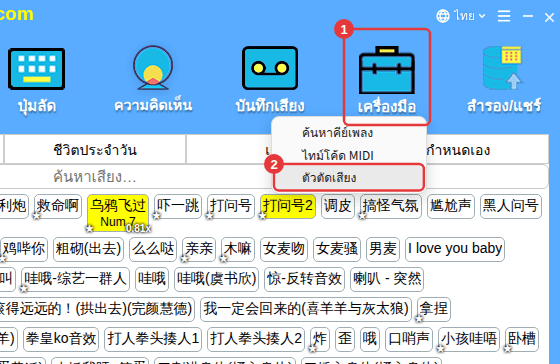
Task: Play the 女麦骚 sound
Action: click(337, 249)
